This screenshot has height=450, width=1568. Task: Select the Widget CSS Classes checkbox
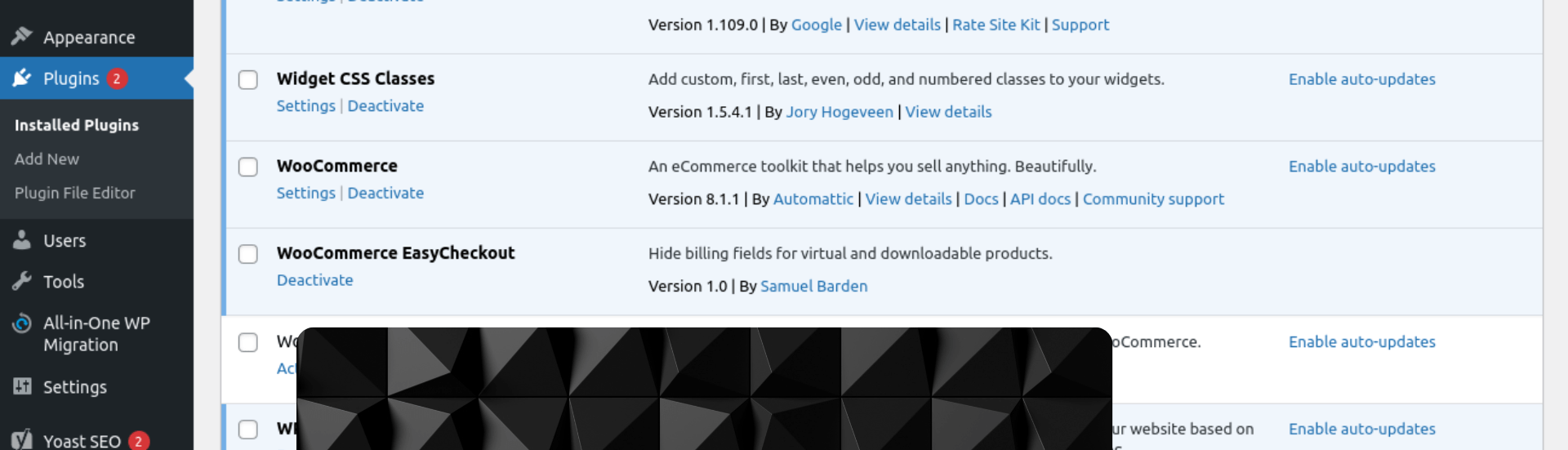(x=248, y=79)
